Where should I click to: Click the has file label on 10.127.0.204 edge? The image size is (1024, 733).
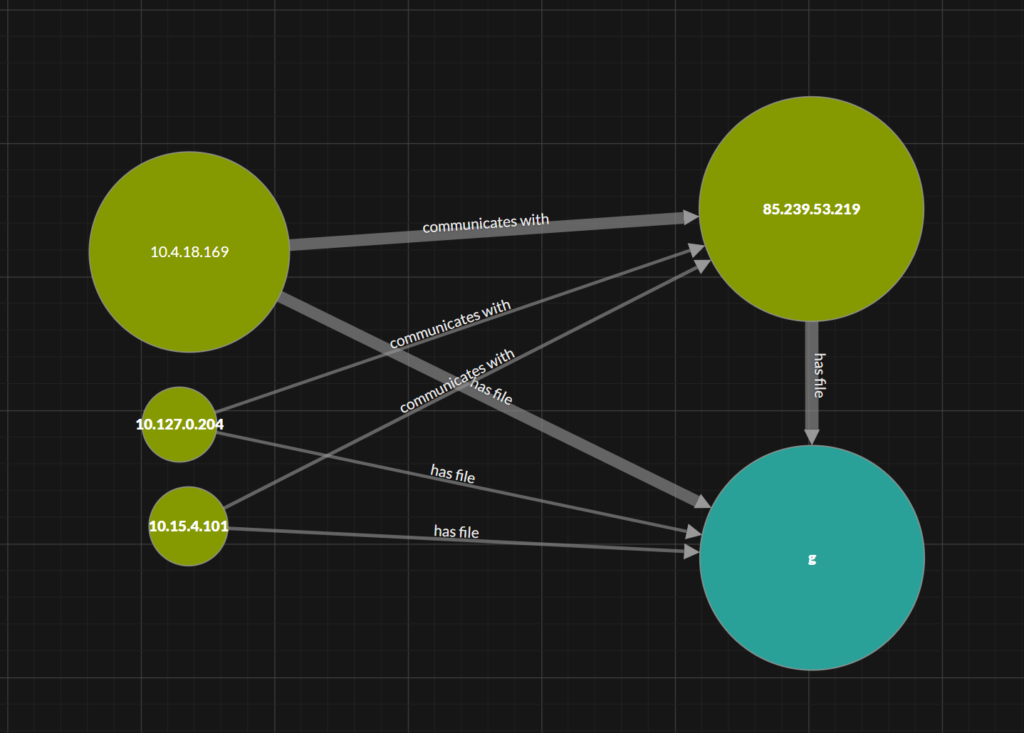coord(453,474)
